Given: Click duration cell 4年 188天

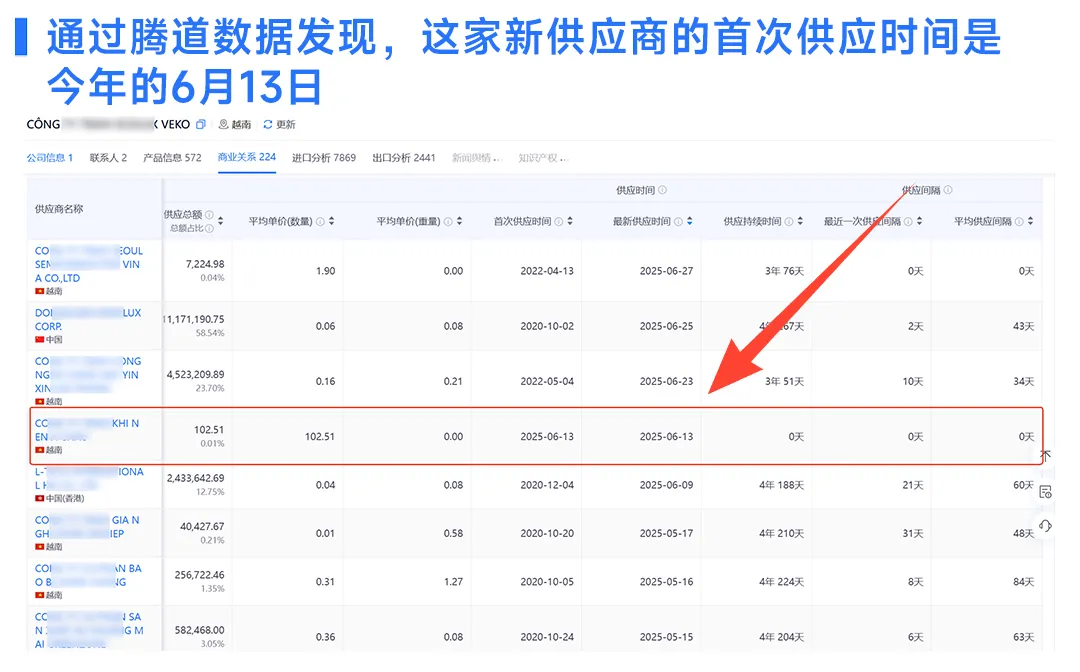Looking at the screenshot, I should coord(781,485).
